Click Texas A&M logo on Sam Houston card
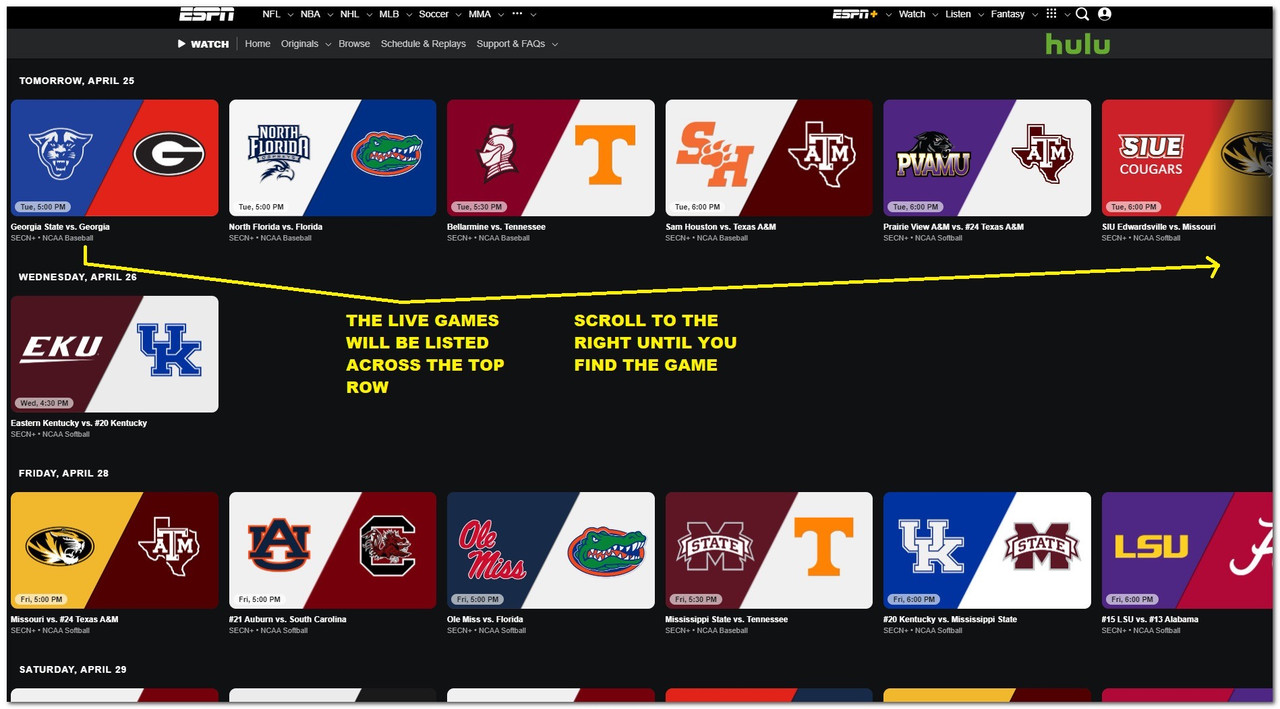The height and width of the screenshot is (709, 1280). click(x=822, y=154)
